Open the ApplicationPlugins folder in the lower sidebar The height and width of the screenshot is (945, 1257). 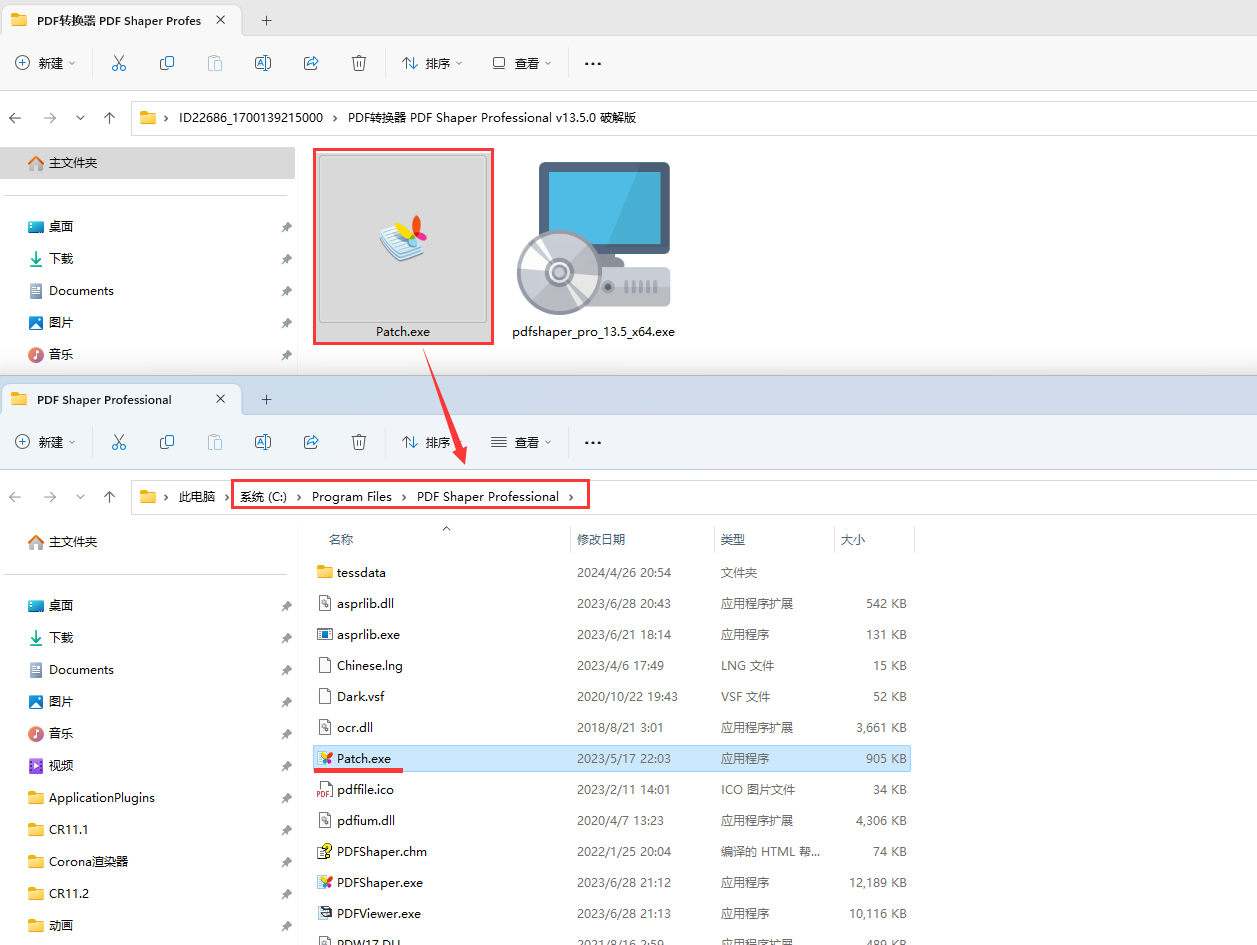[x=102, y=798]
